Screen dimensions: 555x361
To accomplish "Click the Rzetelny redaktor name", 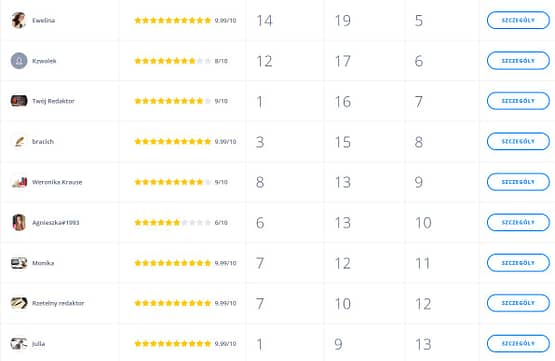I will (x=58, y=303).
